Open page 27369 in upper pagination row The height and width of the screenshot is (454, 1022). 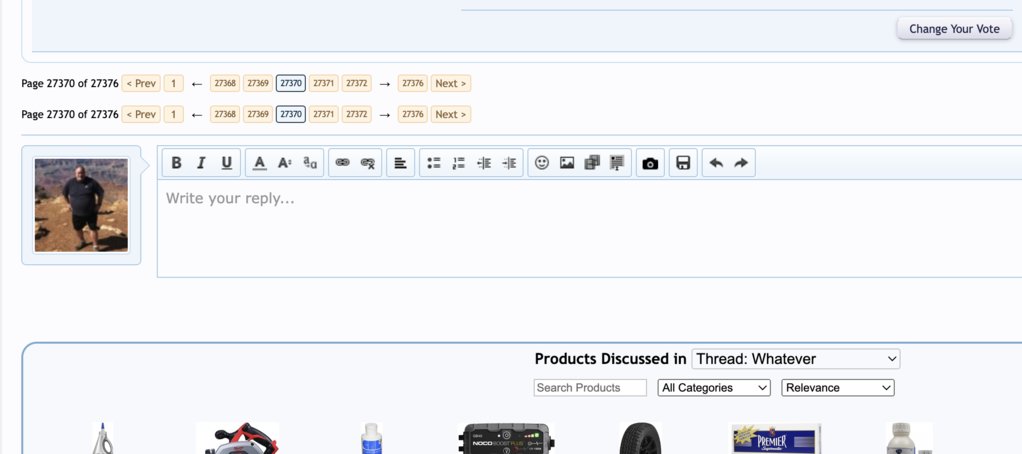(258, 83)
